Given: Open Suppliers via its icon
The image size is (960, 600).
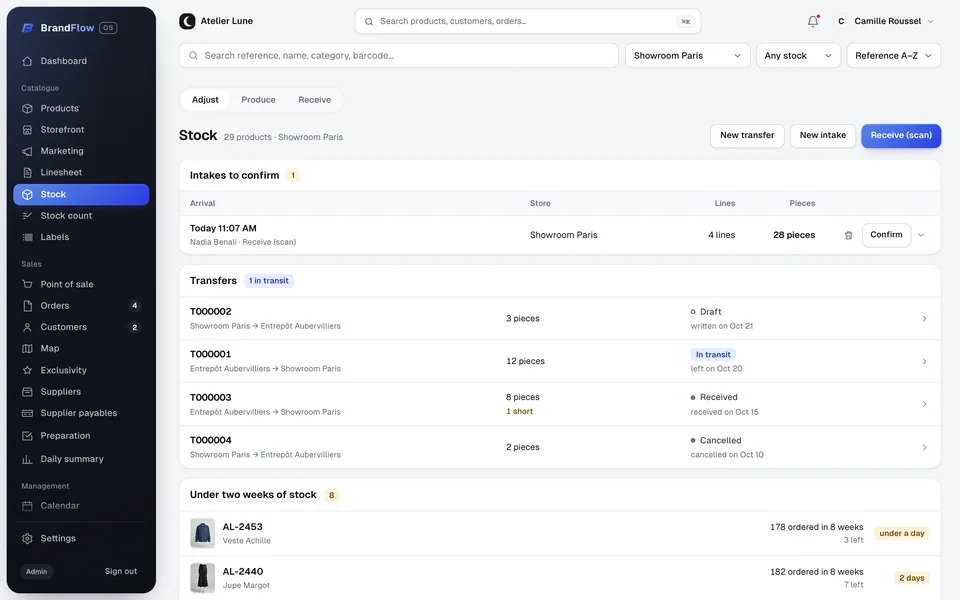Looking at the screenshot, I should pyautogui.click(x=27, y=392).
